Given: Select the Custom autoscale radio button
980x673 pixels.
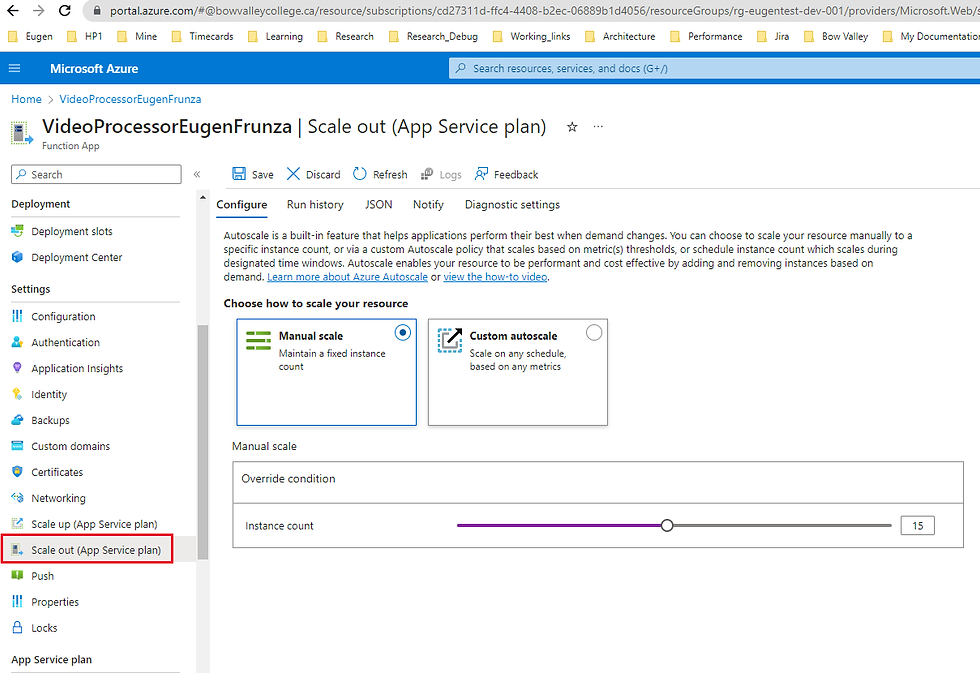Looking at the screenshot, I should [x=594, y=332].
